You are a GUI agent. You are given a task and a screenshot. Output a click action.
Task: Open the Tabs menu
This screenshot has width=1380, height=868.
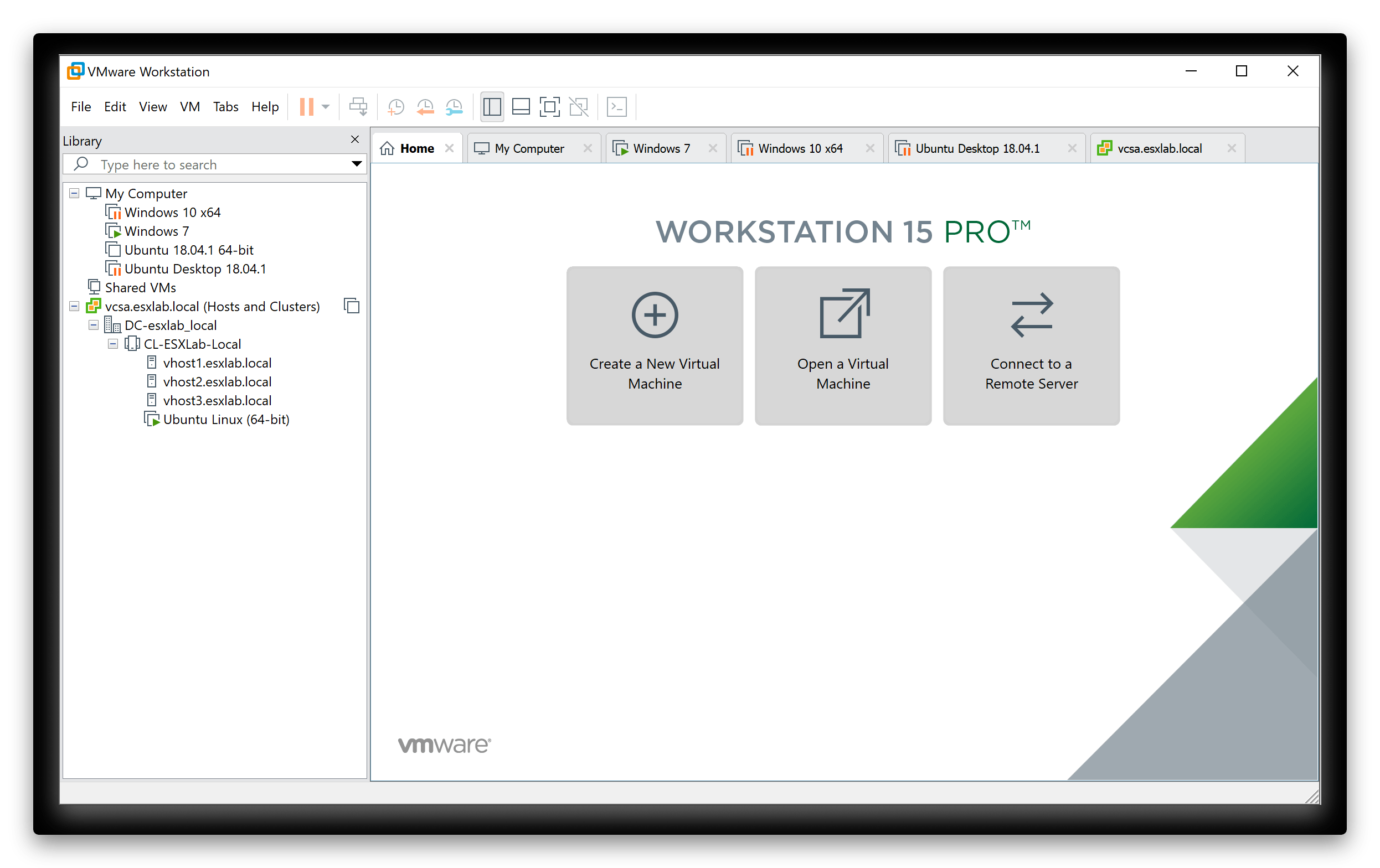(225, 107)
